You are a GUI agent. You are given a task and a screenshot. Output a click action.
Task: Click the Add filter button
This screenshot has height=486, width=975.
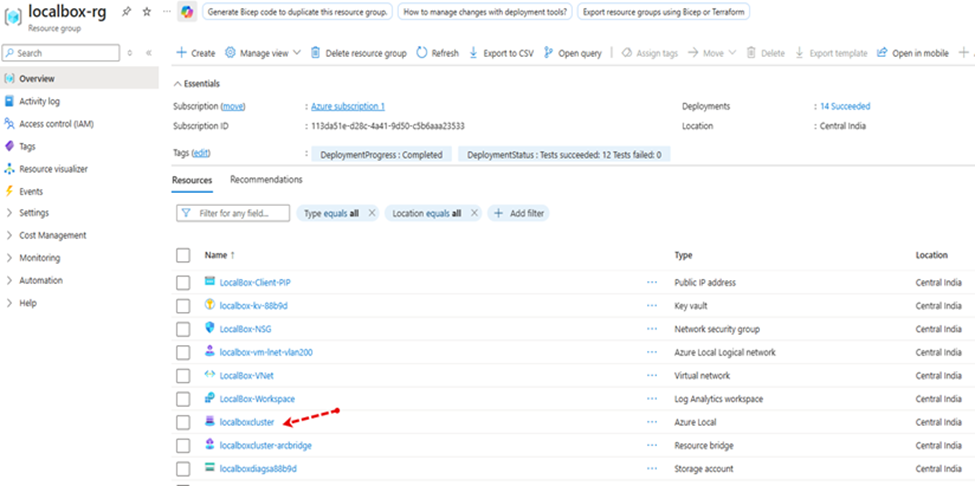(x=519, y=213)
